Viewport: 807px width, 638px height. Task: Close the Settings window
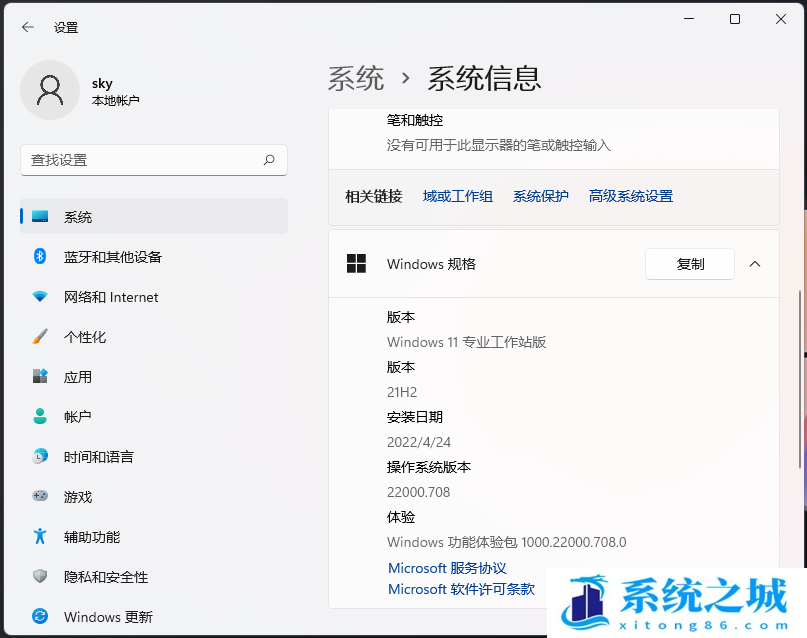point(781,19)
